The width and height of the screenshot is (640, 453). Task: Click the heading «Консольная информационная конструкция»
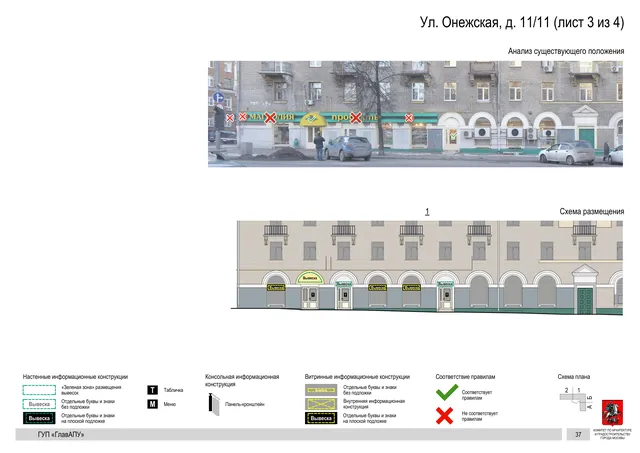click(242, 380)
